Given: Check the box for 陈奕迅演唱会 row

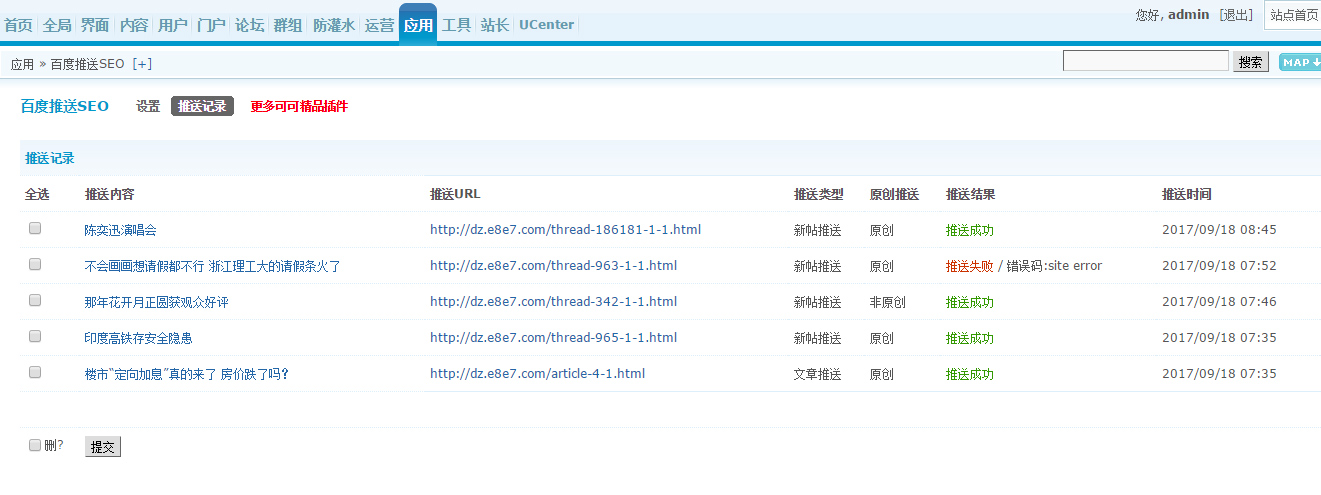Looking at the screenshot, I should (35, 228).
